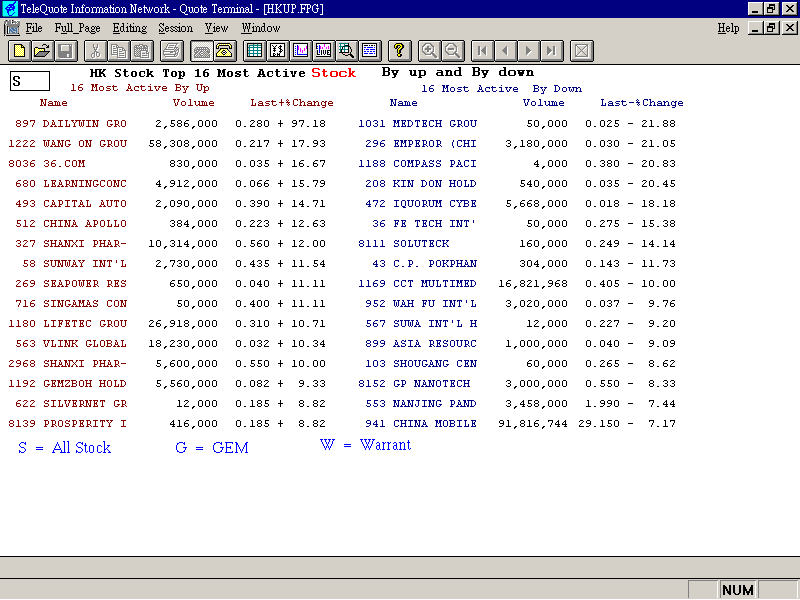Image resolution: width=800 pixels, height=600 pixels.
Task: Select the 296 EMPEROR (CHI stock
Action: pos(520,143)
